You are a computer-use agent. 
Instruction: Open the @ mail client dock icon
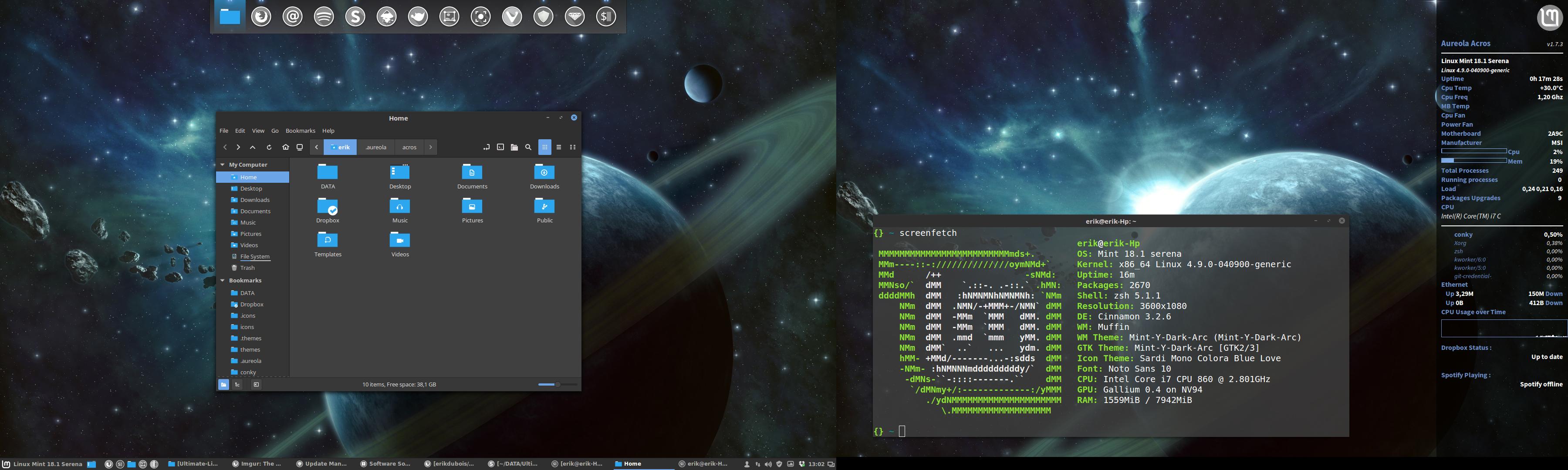point(293,17)
